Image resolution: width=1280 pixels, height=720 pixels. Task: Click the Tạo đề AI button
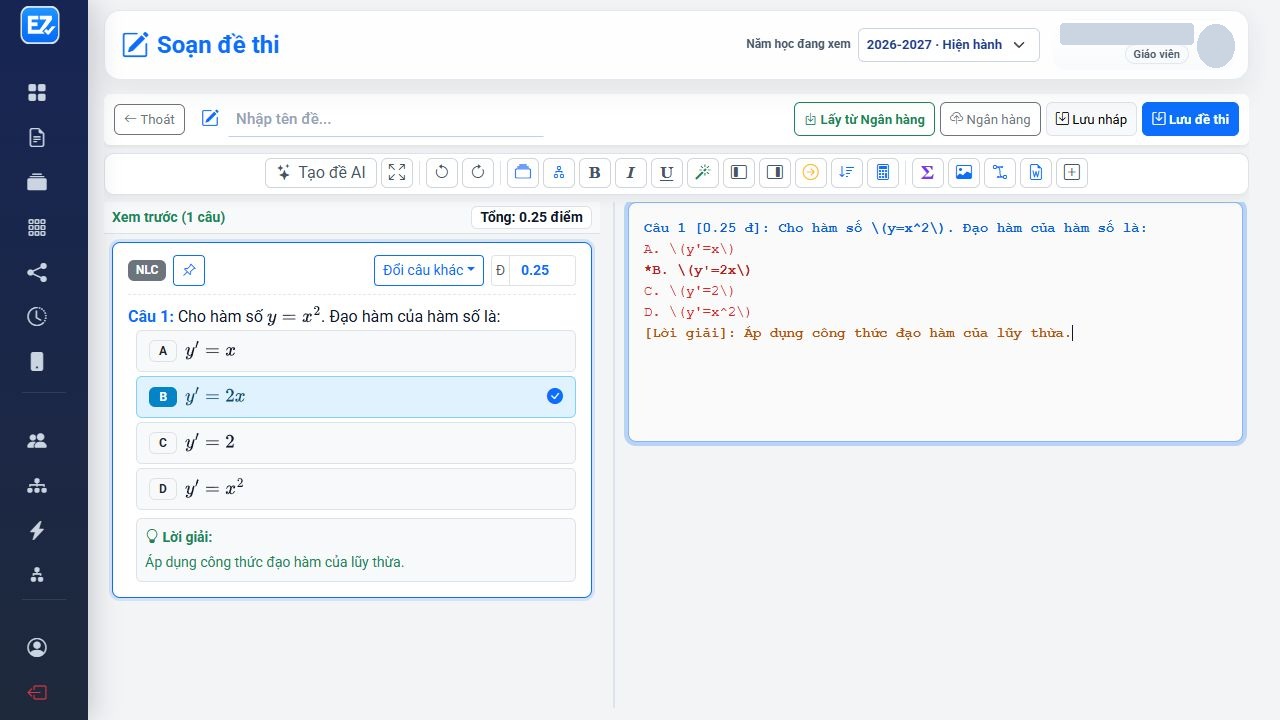(x=321, y=172)
